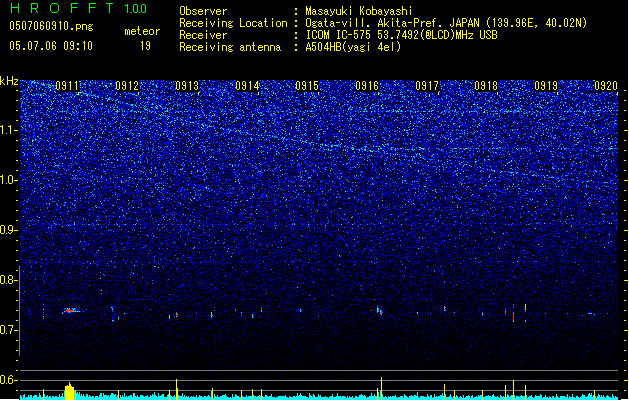Image resolution: width=629 pixels, height=400 pixels.
Task: Click the Observer field label
Action: pos(203,11)
